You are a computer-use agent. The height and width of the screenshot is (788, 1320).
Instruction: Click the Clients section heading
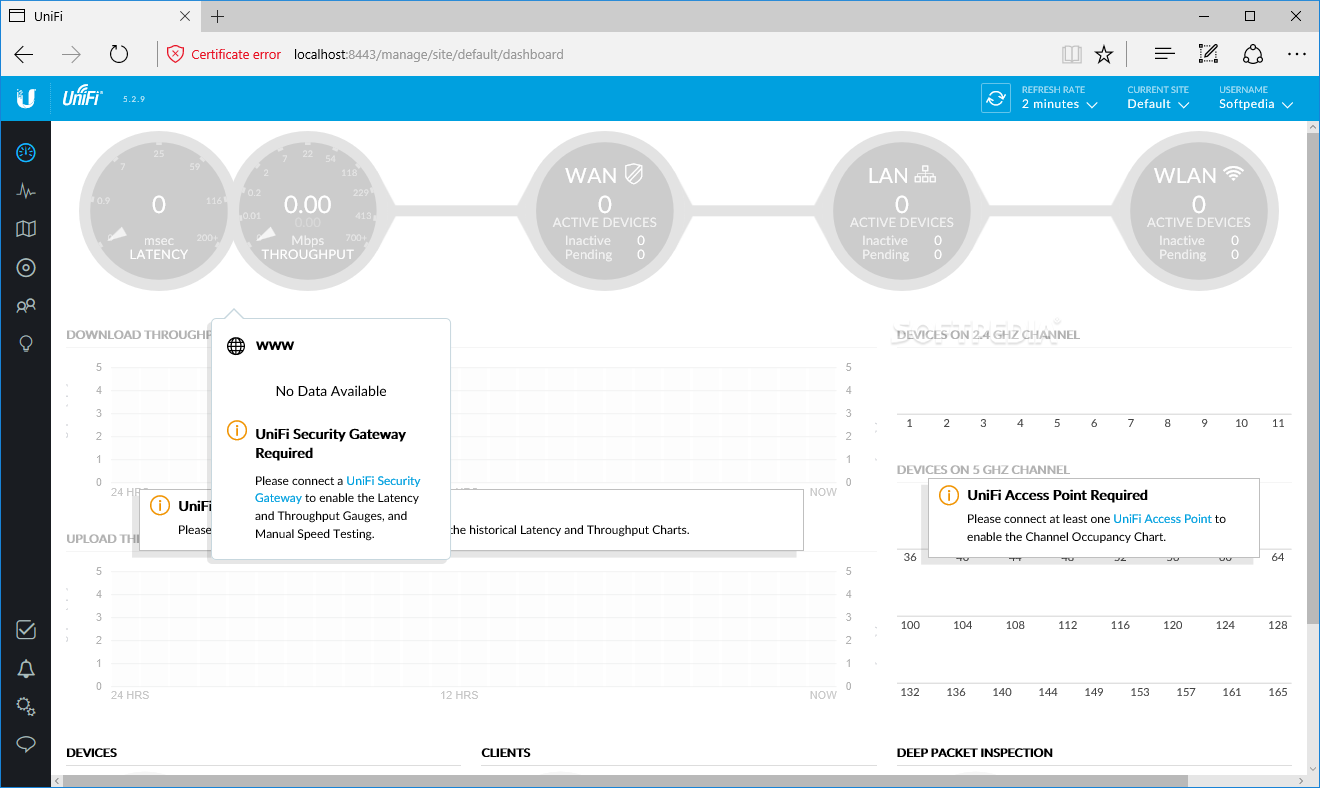tap(506, 753)
